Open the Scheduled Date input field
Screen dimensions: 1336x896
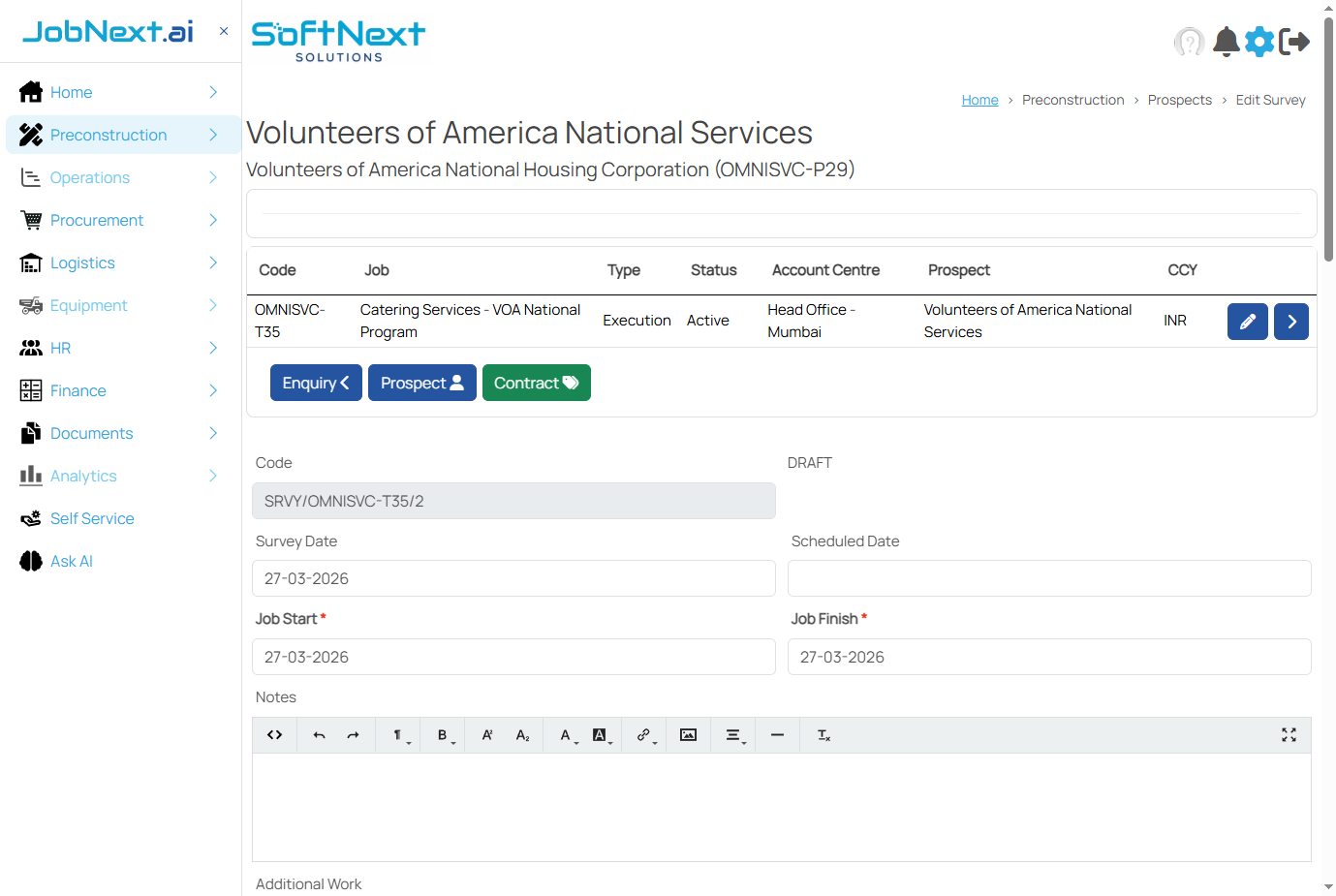point(1048,578)
